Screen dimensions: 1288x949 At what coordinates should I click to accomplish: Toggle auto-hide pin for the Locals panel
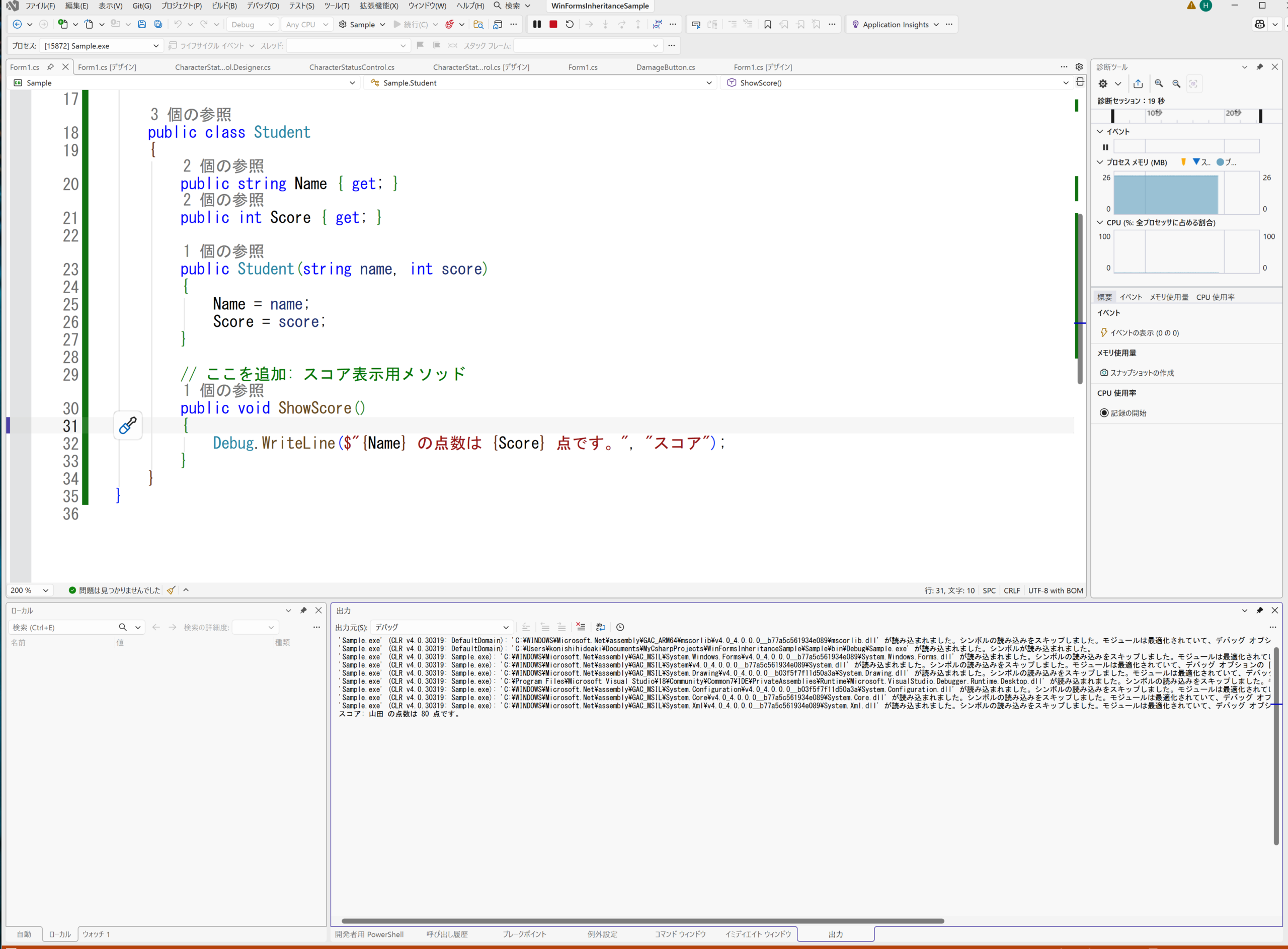pyautogui.click(x=303, y=611)
